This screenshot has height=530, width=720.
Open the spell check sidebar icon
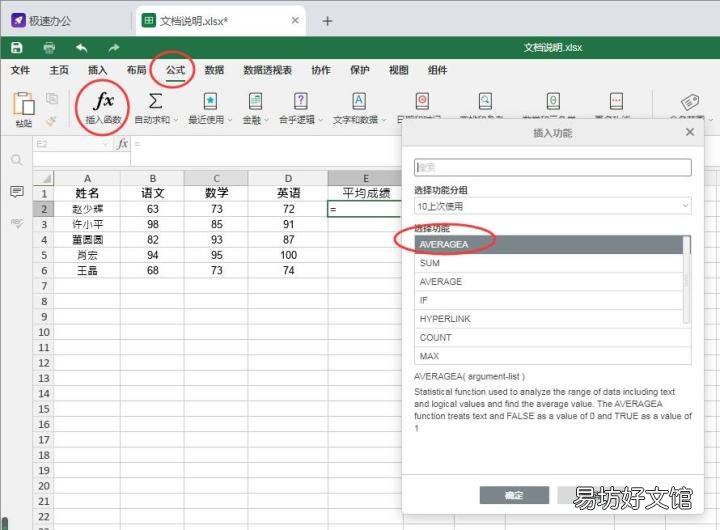coord(17,223)
